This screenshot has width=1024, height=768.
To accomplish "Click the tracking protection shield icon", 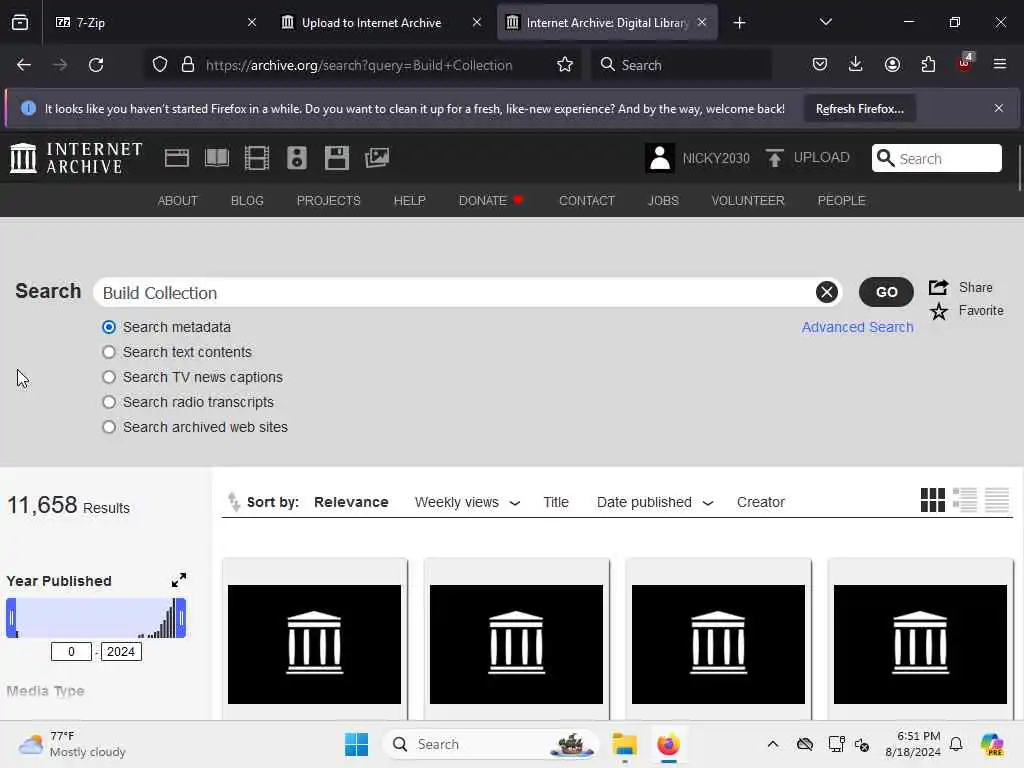I will [160, 65].
